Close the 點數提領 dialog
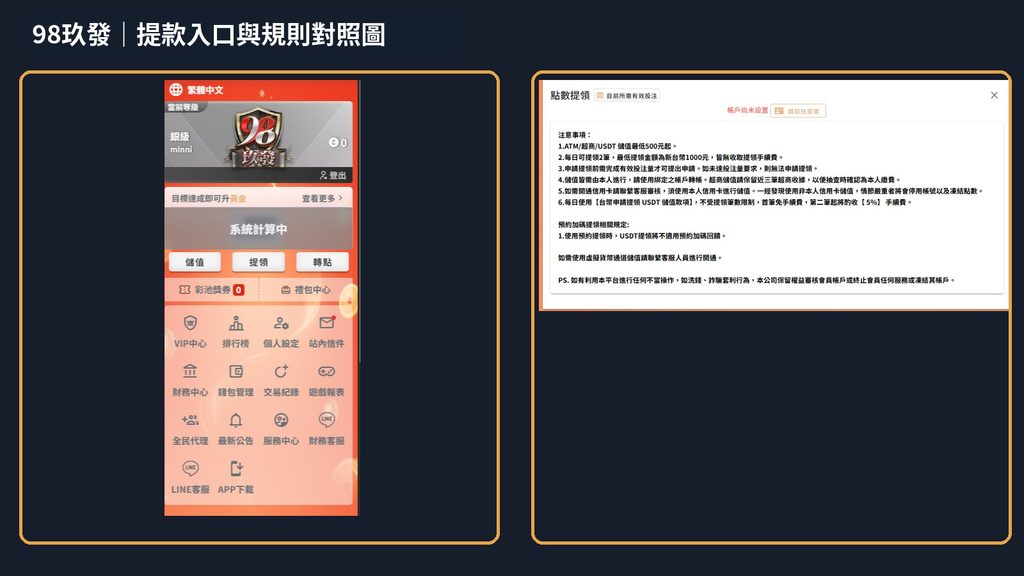The width and height of the screenshot is (1024, 576). (994, 95)
